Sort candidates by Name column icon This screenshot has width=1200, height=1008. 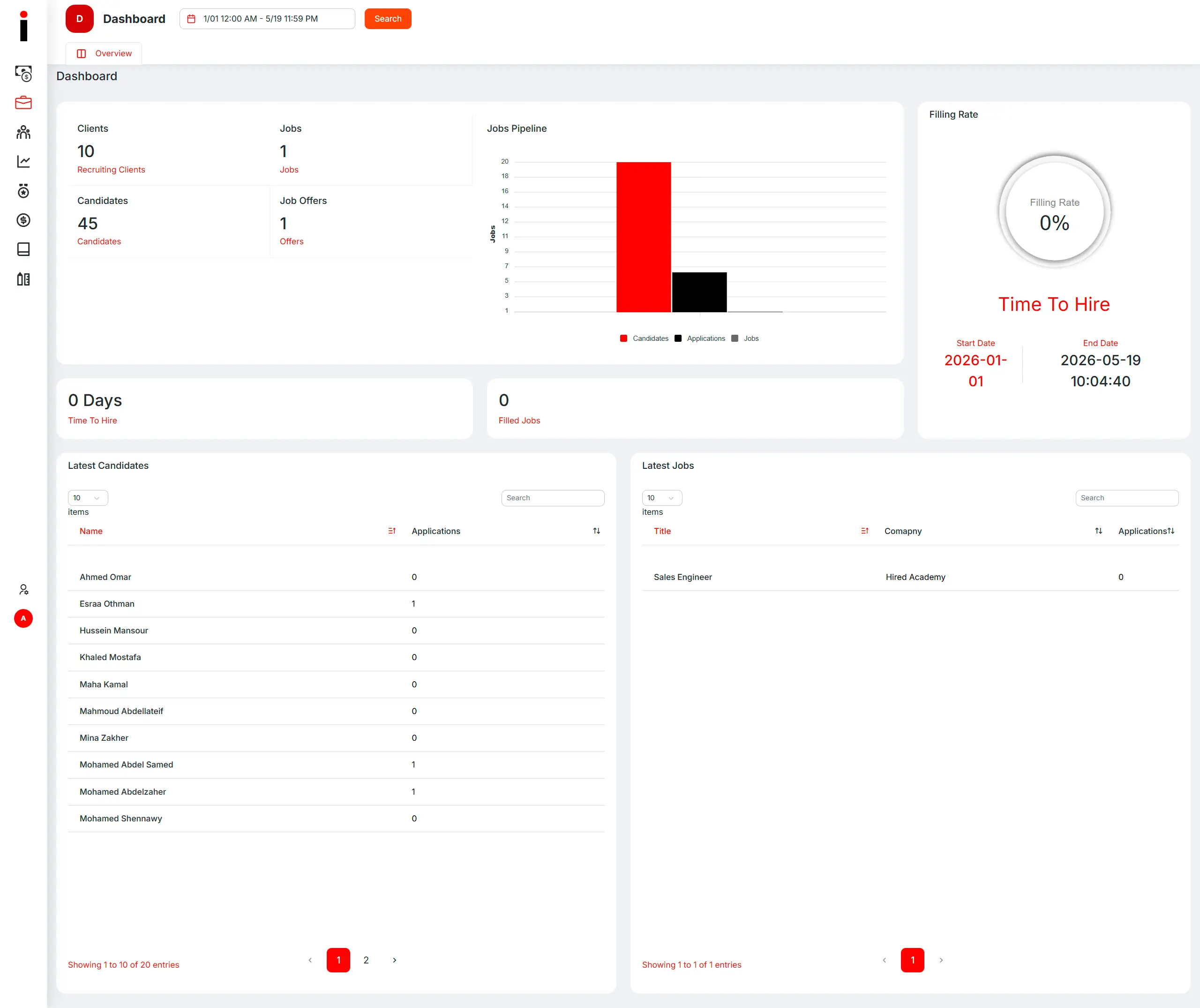pos(392,531)
